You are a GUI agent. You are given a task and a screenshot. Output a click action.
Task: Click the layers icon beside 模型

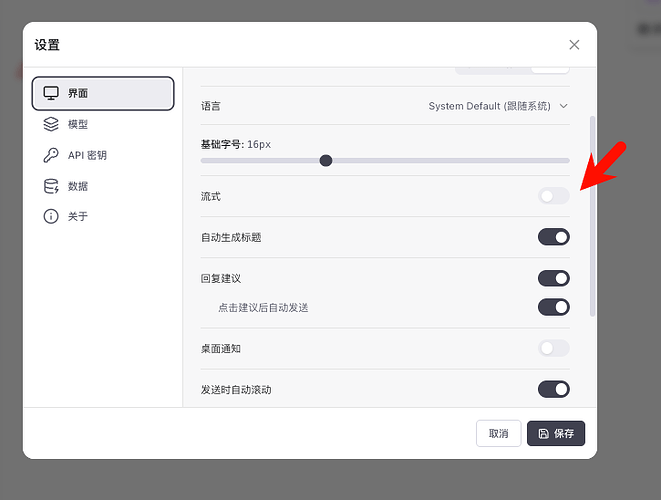pyautogui.click(x=51, y=124)
